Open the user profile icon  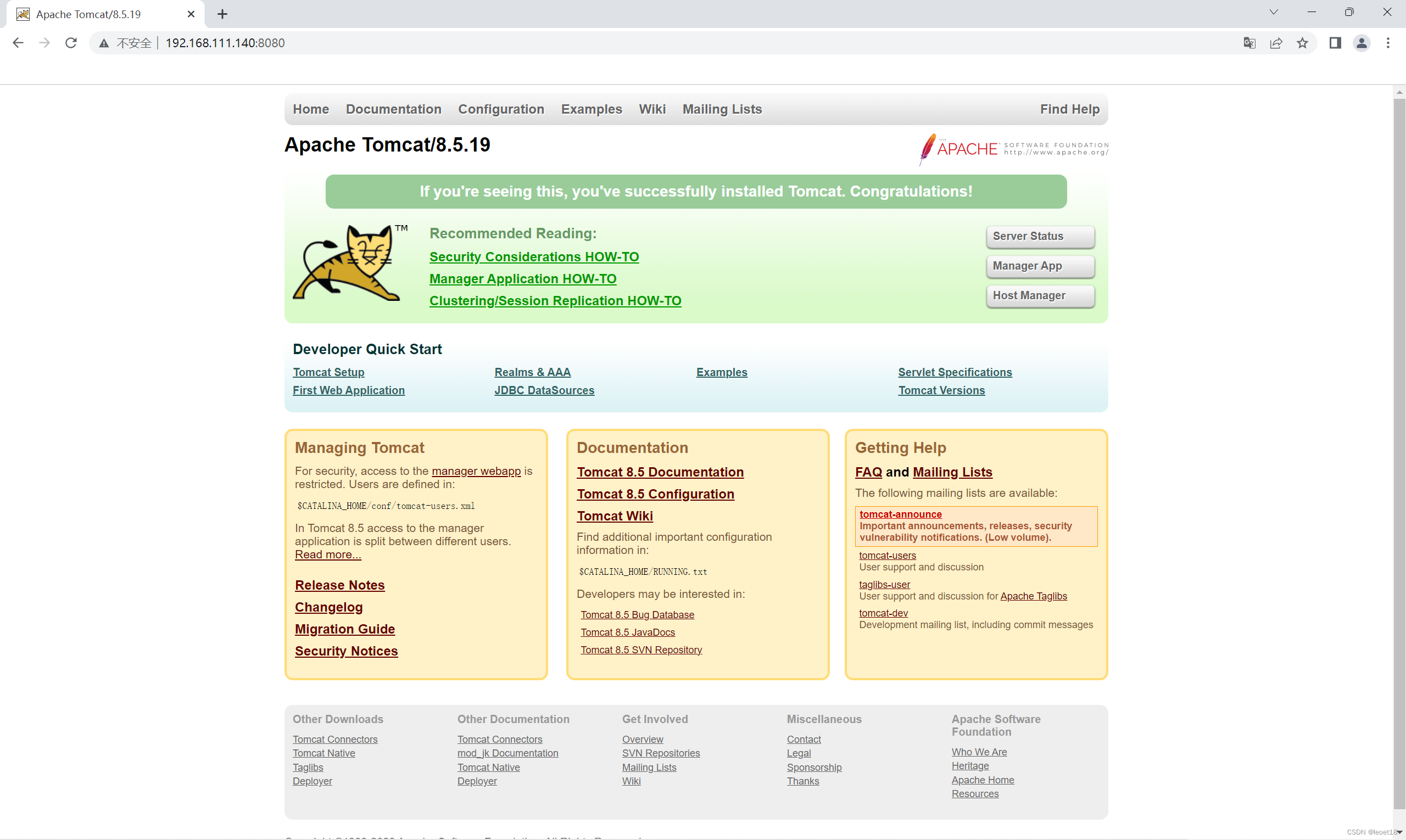pos(1362,43)
